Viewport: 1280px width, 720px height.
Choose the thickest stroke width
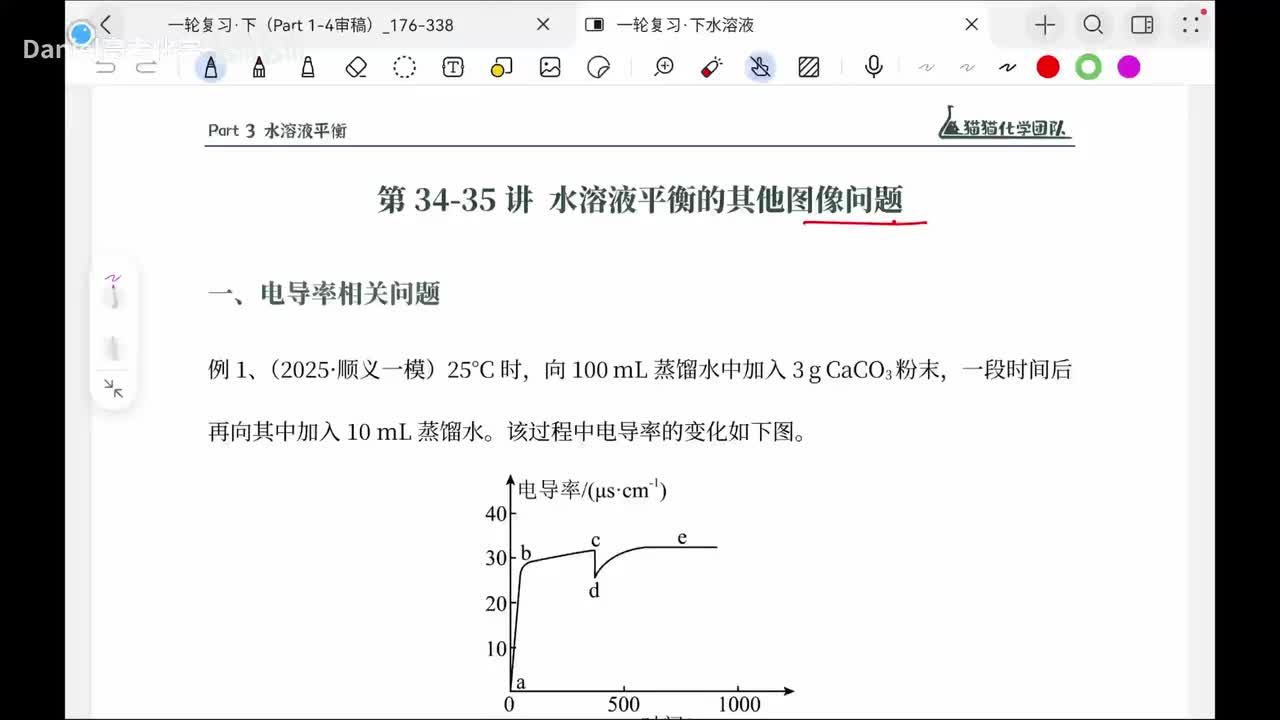pos(1007,67)
